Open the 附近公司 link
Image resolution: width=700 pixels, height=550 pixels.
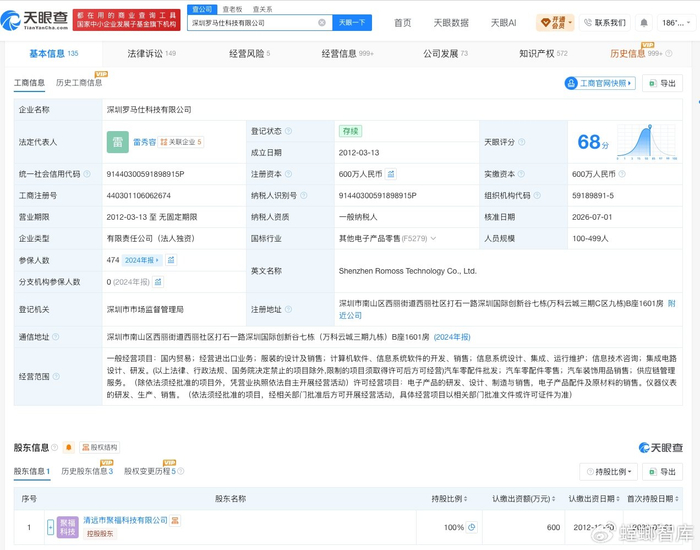pyautogui.click(x=350, y=315)
